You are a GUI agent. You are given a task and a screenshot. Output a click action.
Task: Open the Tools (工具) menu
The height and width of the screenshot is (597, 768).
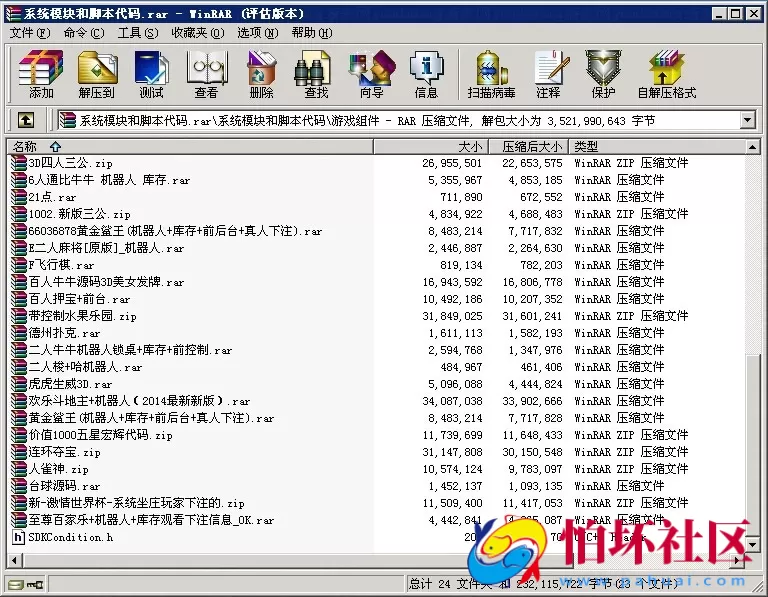[x=138, y=33]
